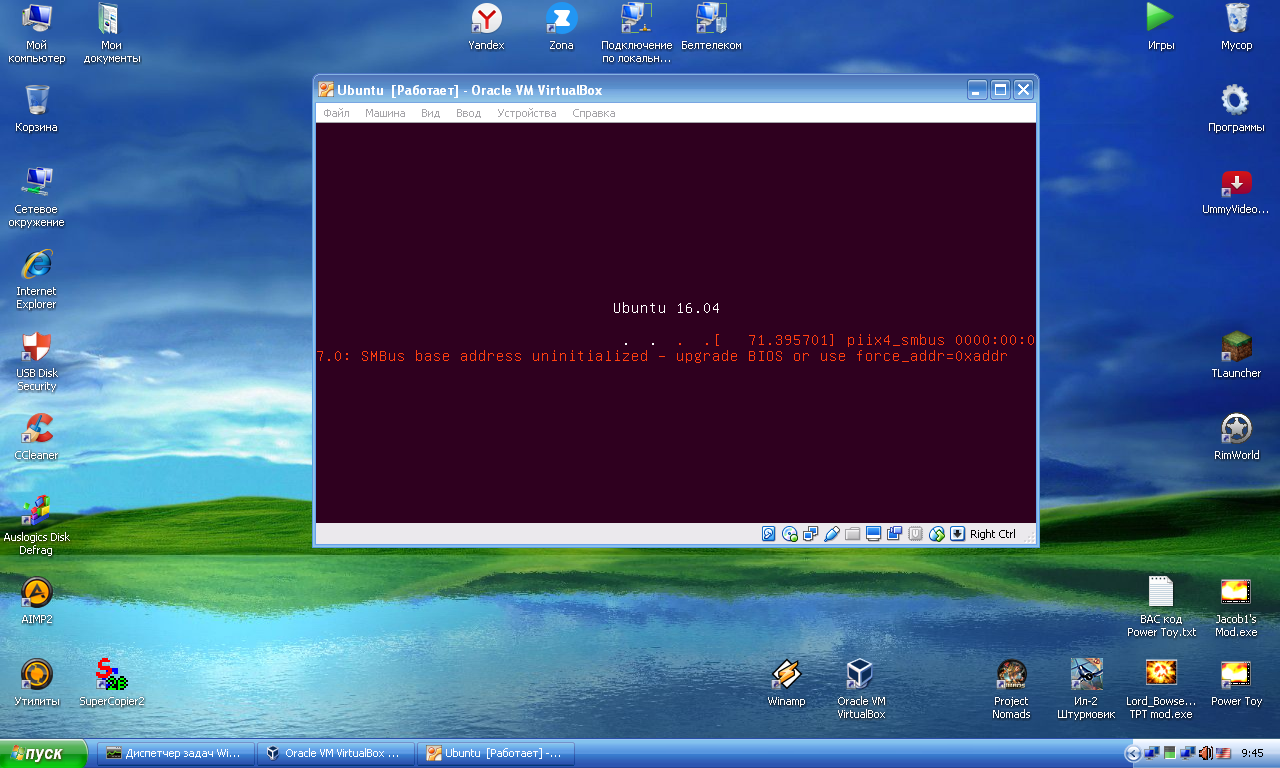This screenshot has height=768, width=1280.
Task: Select the Auslogics Disk Defrag icon
Action: coord(37,524)
